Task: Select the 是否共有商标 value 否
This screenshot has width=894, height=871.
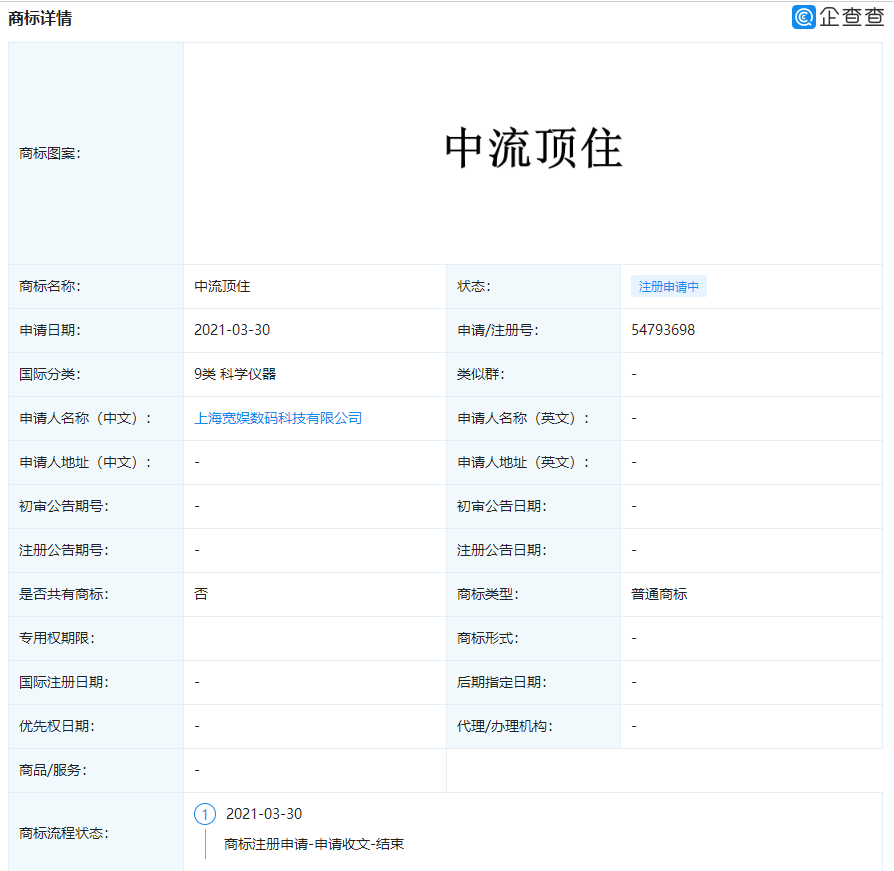Action: pyautogui.click(x=198, y=594)
